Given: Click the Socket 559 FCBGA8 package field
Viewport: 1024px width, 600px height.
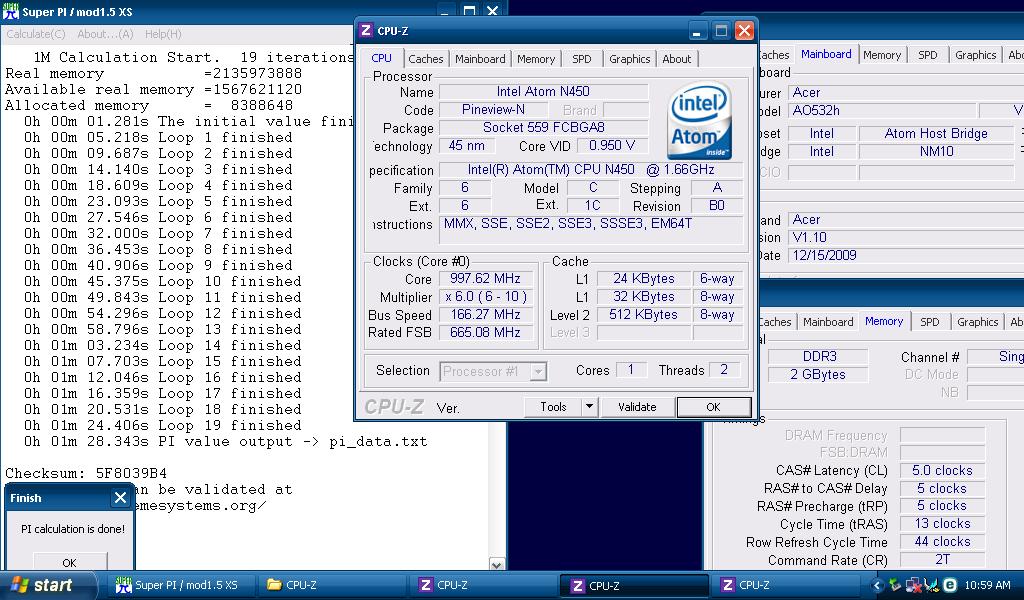Looking at the screenshot, I should (x=543, y=127).
